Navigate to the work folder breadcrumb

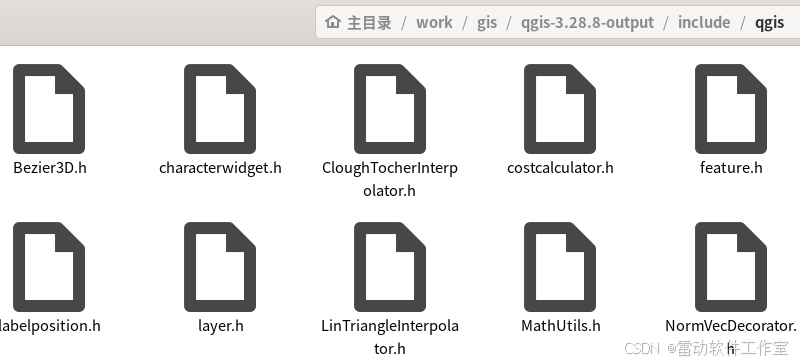click(x=434, y=22)
